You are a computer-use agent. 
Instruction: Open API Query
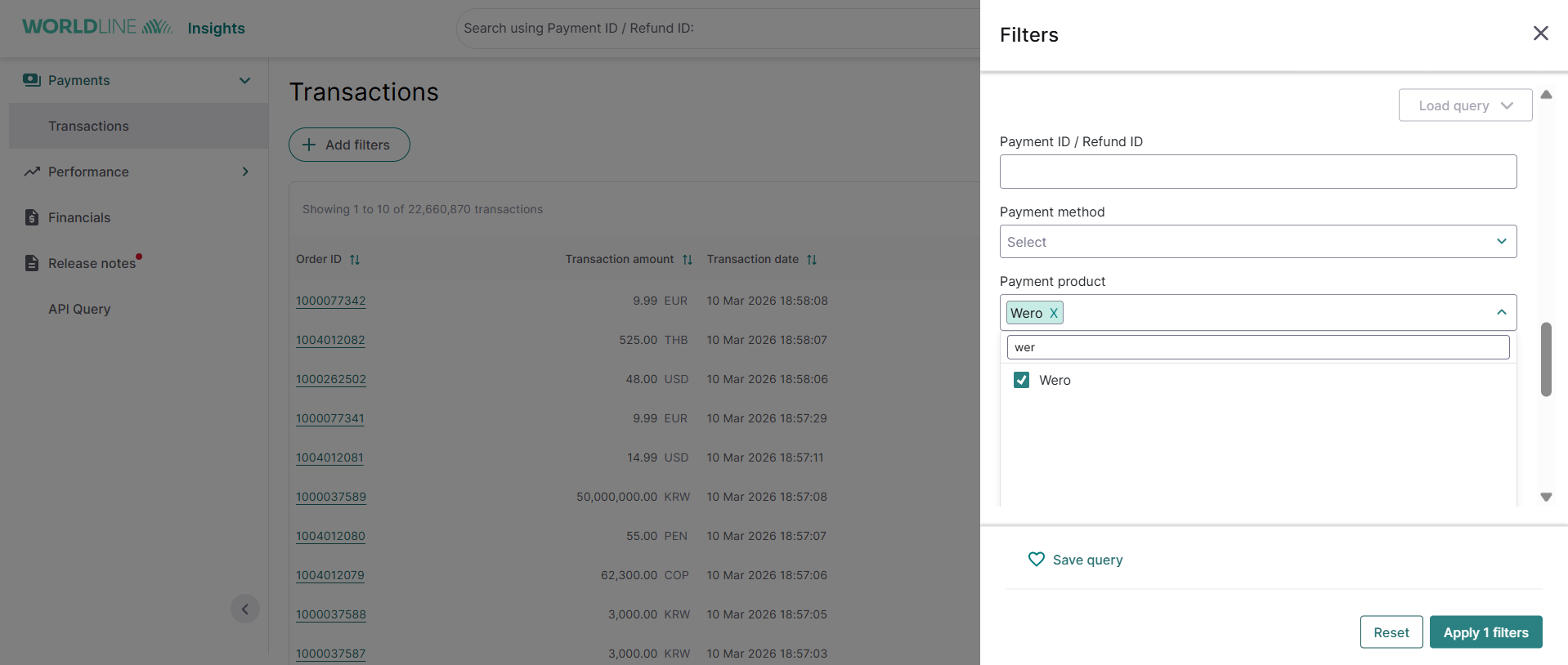[x=79, y=309]
